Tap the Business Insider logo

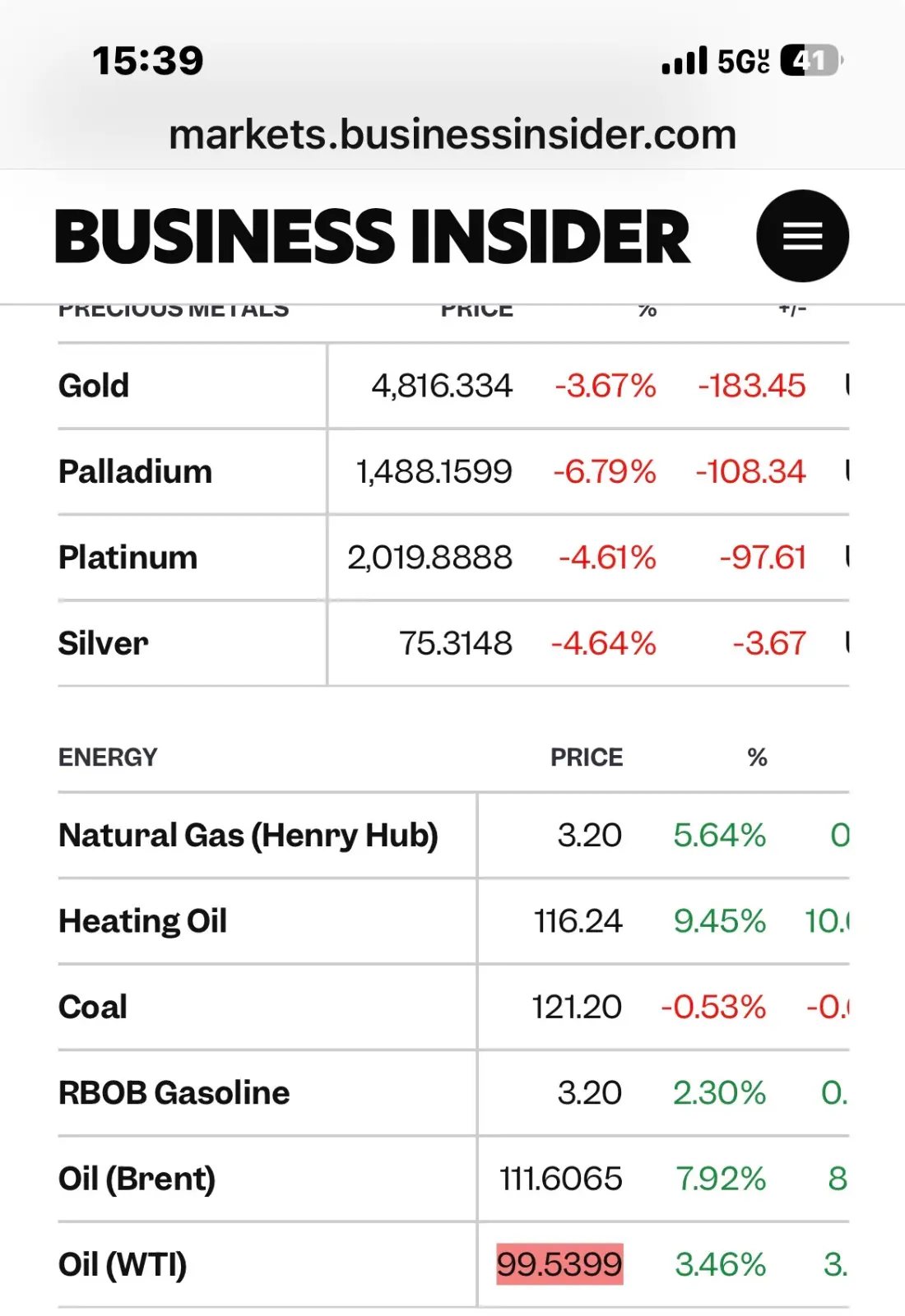(372, 237)
